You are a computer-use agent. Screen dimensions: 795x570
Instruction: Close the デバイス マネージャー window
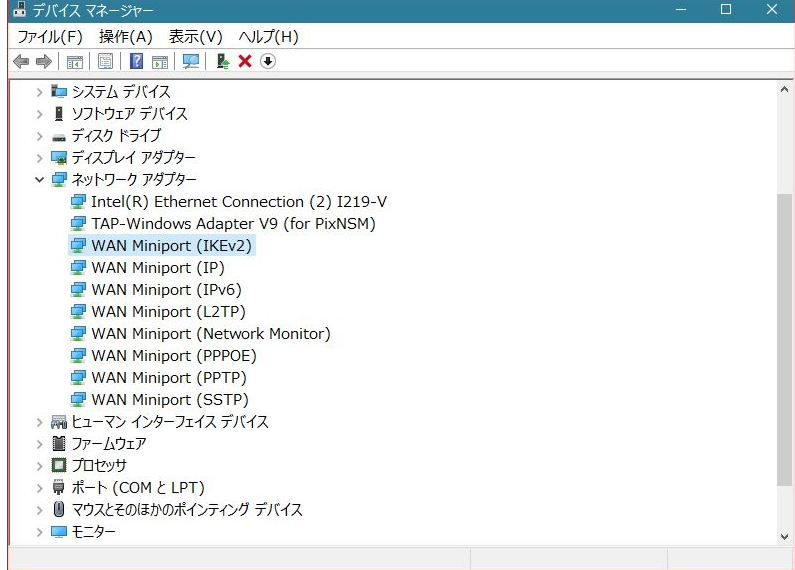[x=772, y=10]
